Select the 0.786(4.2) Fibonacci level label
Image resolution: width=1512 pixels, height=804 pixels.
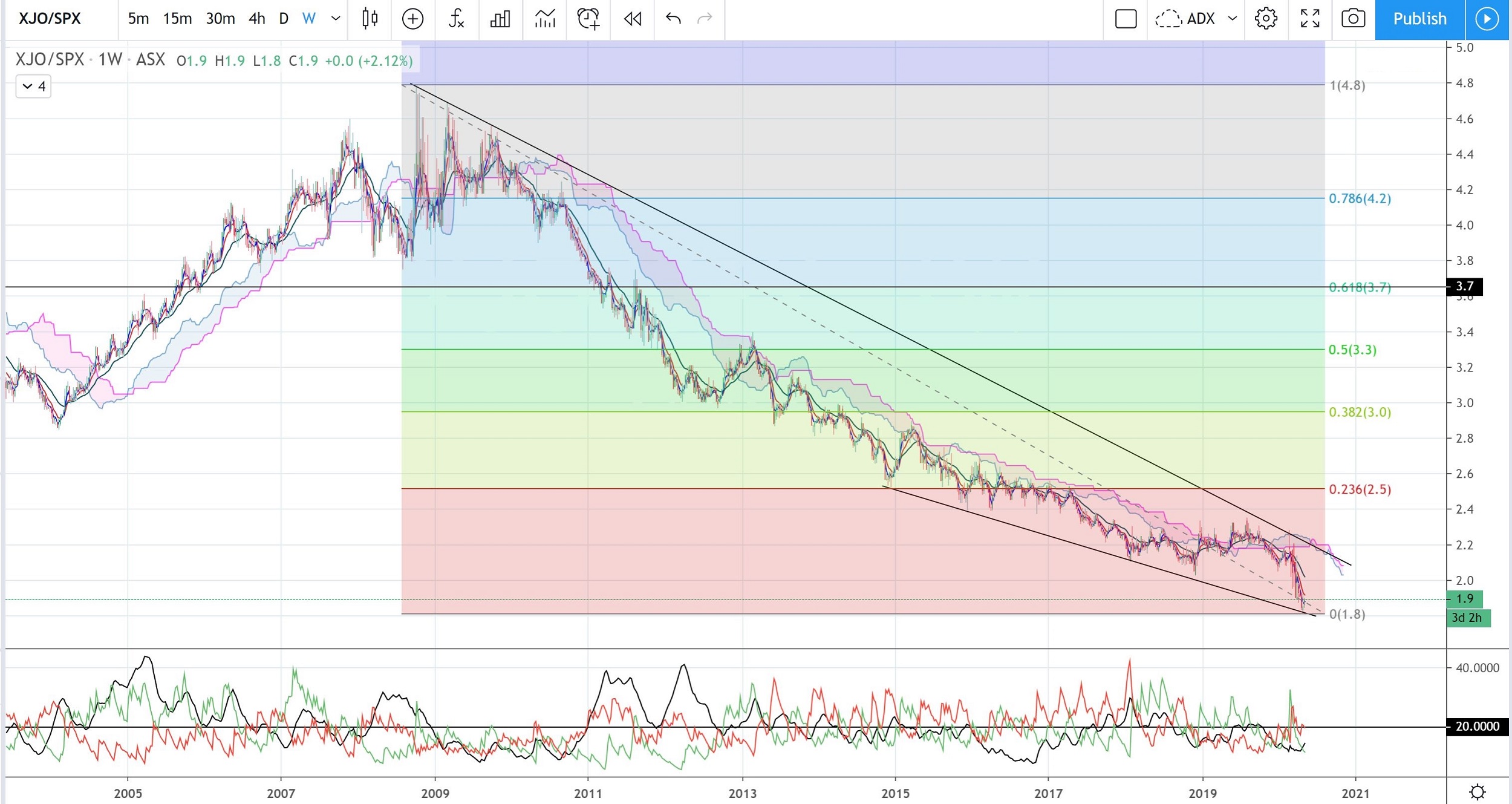1360,198
